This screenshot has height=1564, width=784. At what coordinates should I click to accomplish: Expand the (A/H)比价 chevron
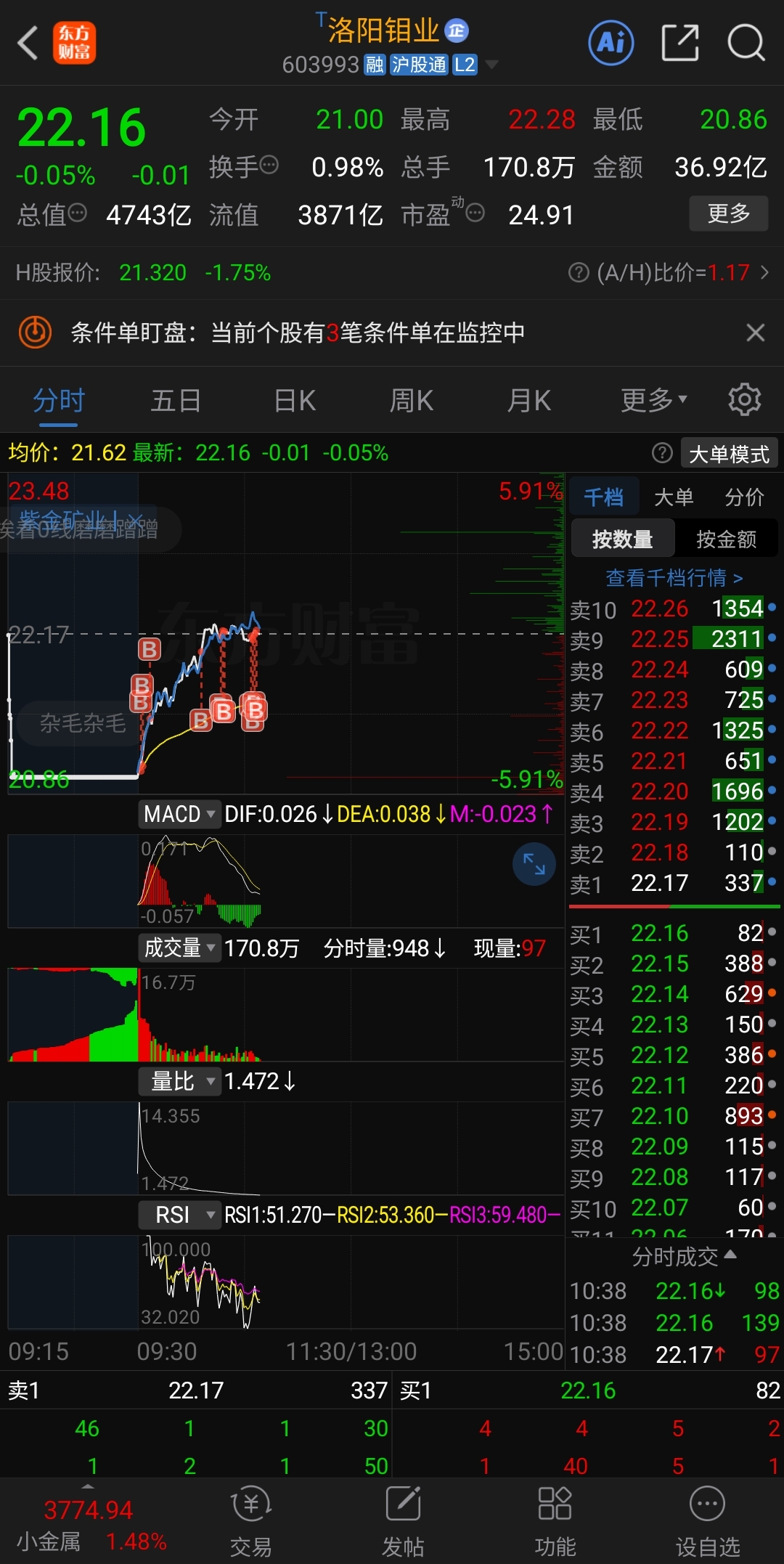(x=764, y=272)
